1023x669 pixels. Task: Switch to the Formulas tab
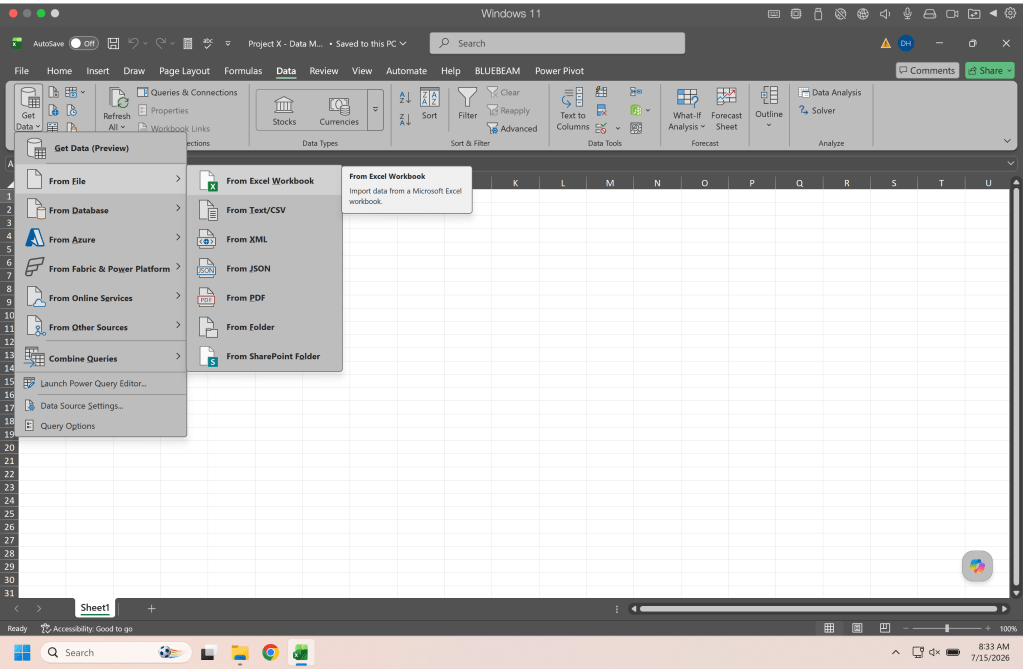tap(243, 70)
